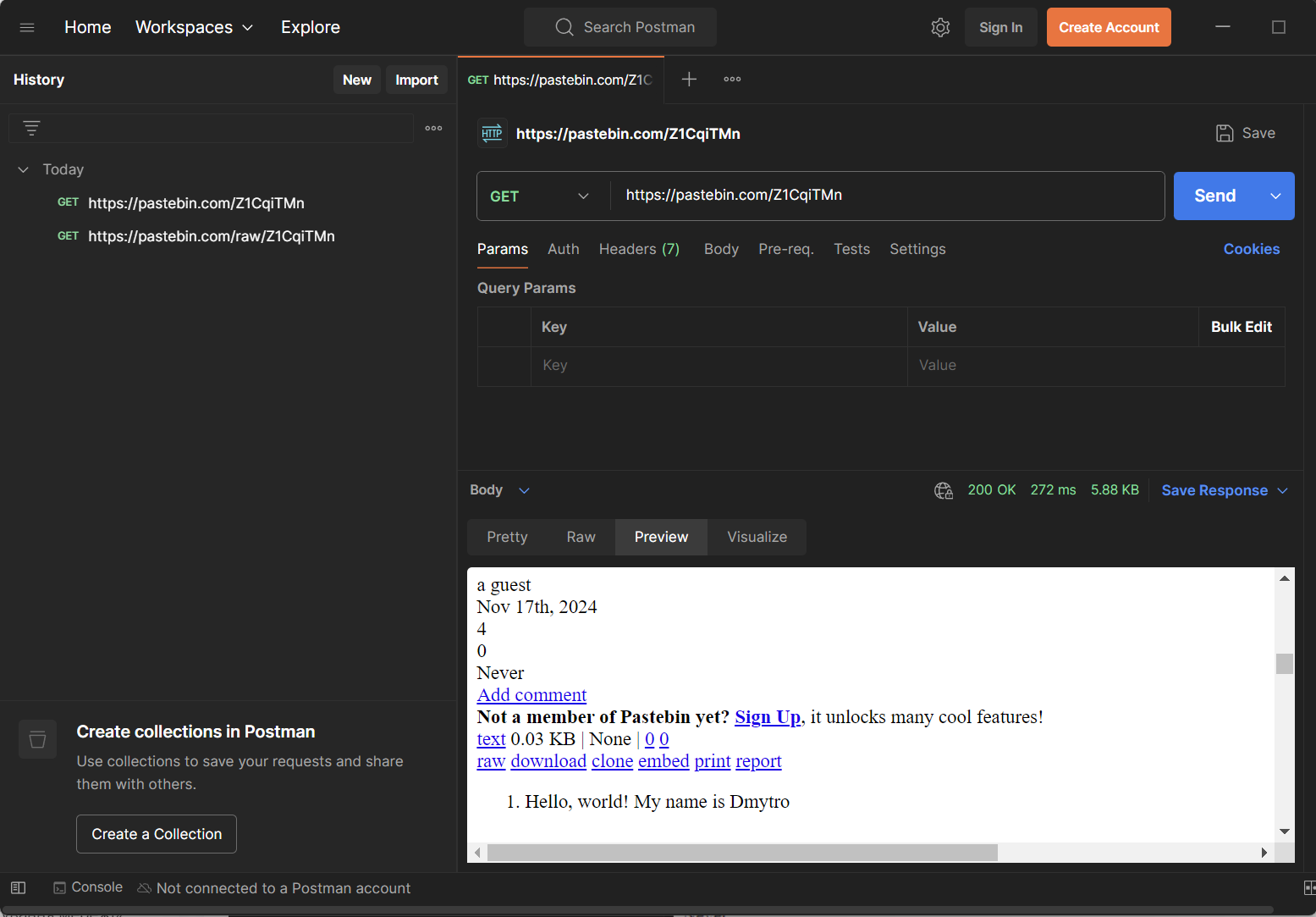
Task: Toggle sidebar icon in status bar
Action: pyautogui.click(x=19, y=887)
